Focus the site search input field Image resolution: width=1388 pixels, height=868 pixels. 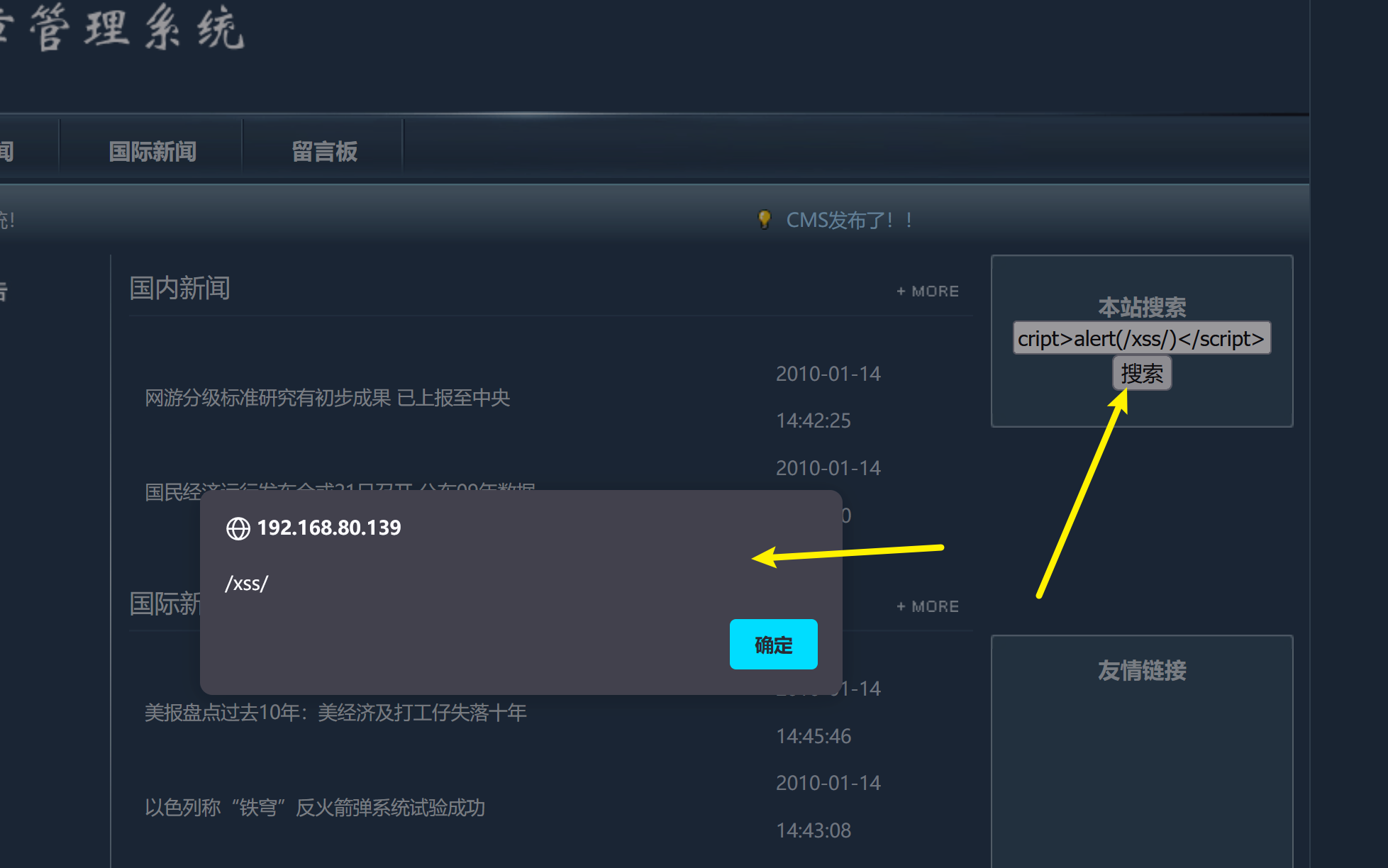[x=1141, y=338]
